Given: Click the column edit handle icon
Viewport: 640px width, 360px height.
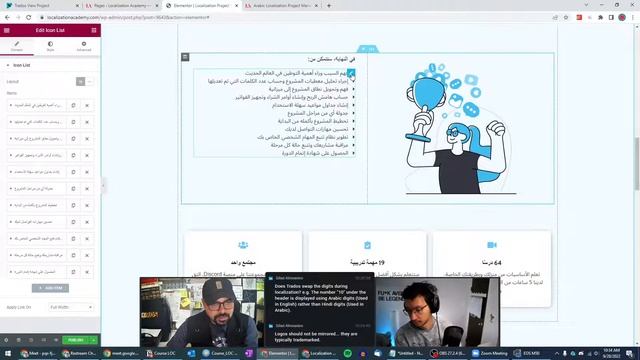Looking at the screenshot, I should tap(185, 57).
